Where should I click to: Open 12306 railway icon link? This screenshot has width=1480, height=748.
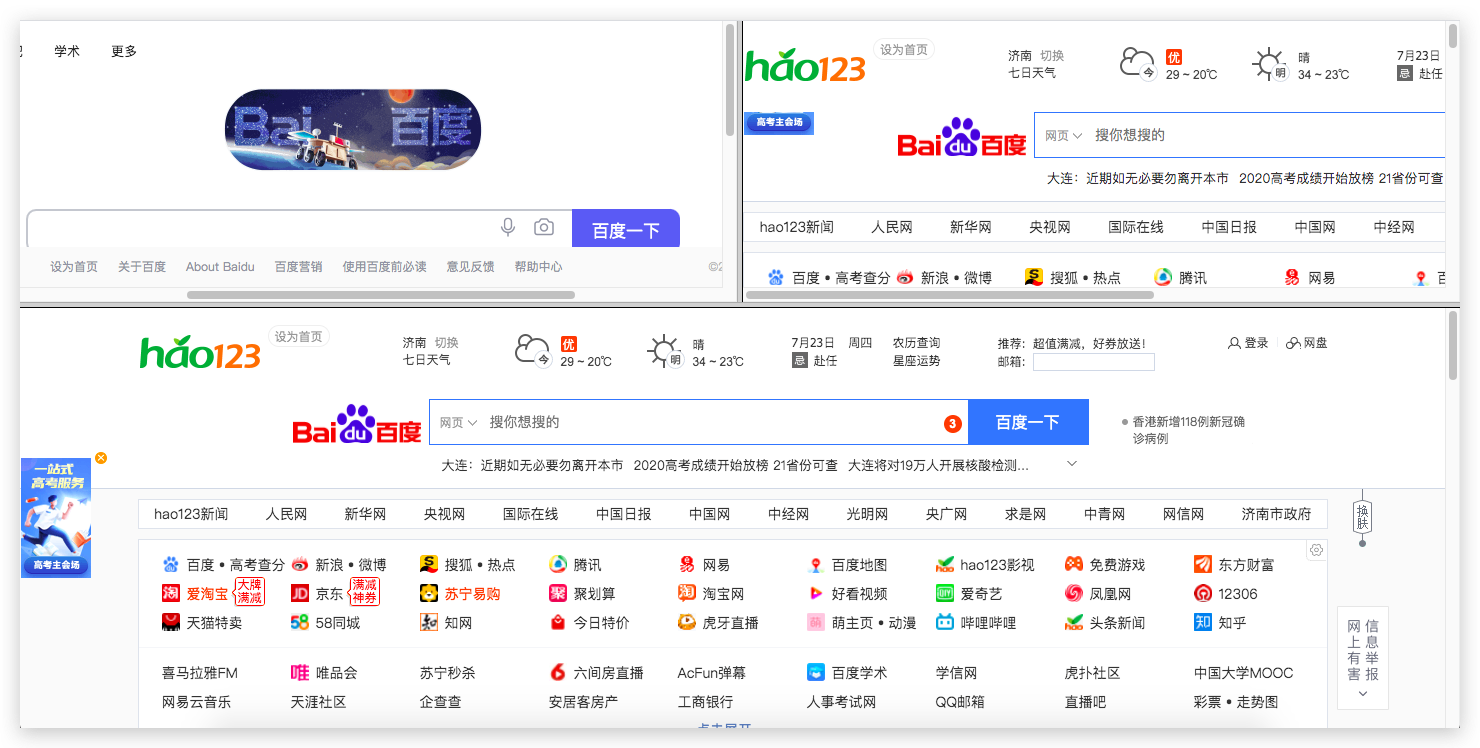tap(1203, 594)
